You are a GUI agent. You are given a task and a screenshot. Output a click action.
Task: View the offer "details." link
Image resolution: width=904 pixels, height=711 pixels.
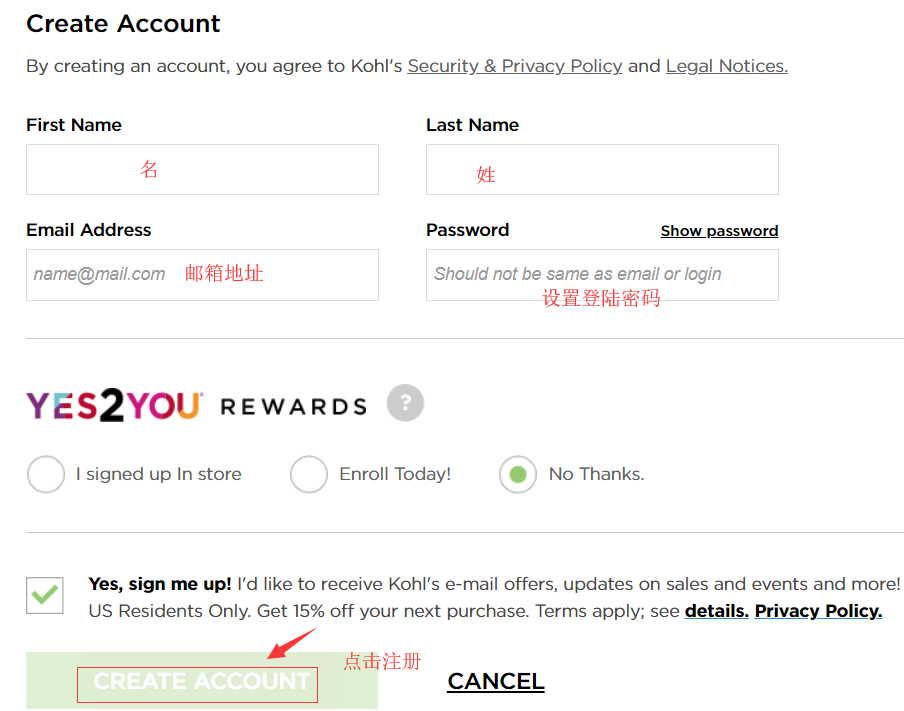(x=716, y=611)
